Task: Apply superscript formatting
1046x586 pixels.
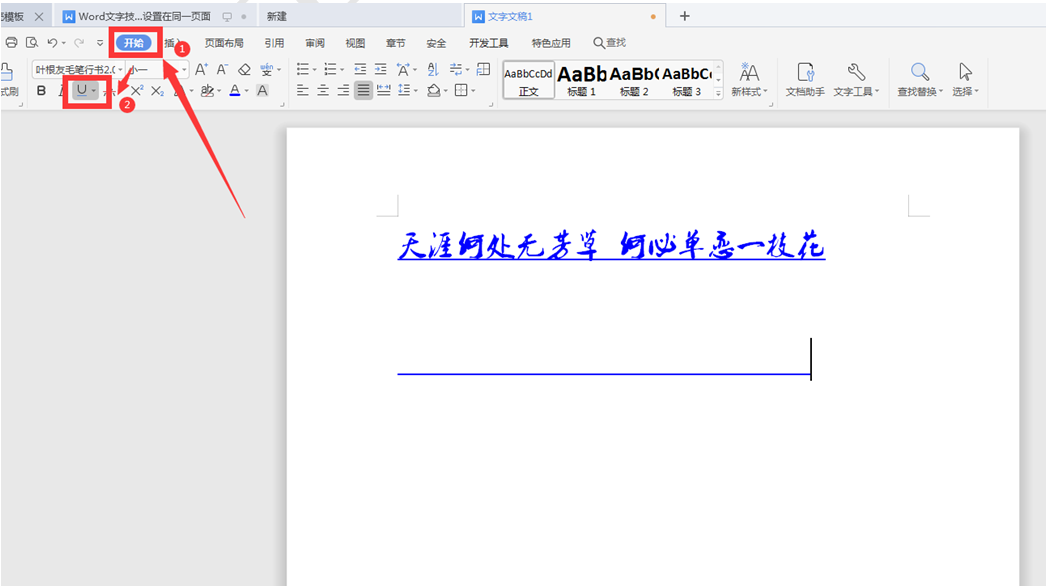Action: [x=136, y=91]
